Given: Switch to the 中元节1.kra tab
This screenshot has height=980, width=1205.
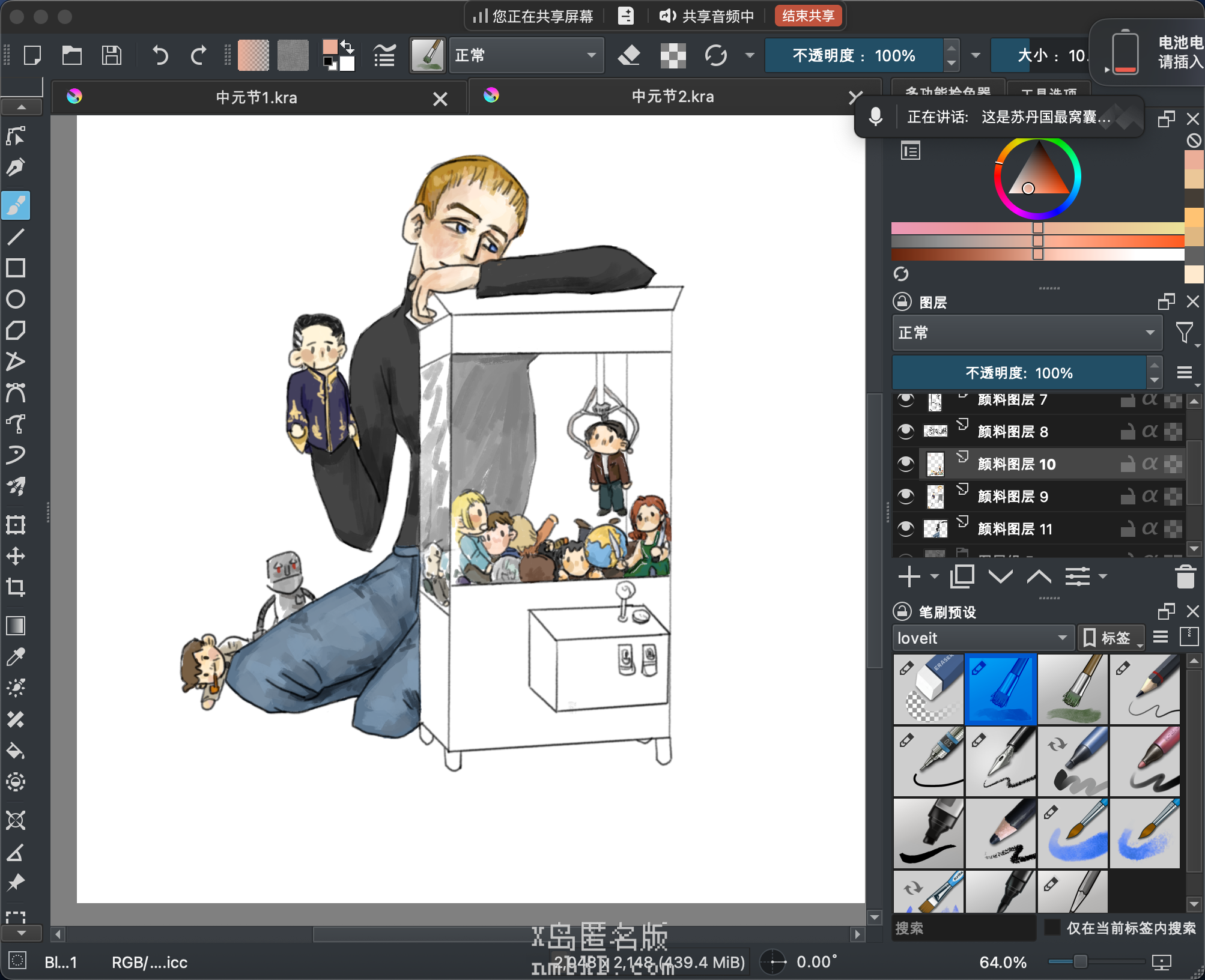Looking at the screenshot, I should pyautogui.click(x=256, y=97).
